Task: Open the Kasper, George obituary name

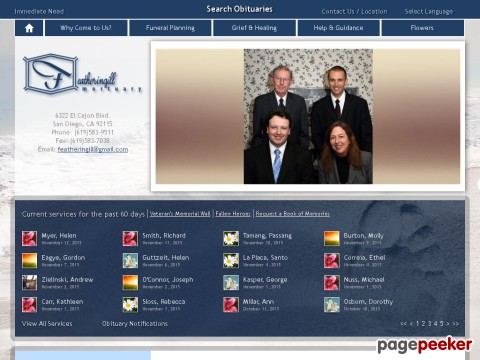Action: coord(265,280)
